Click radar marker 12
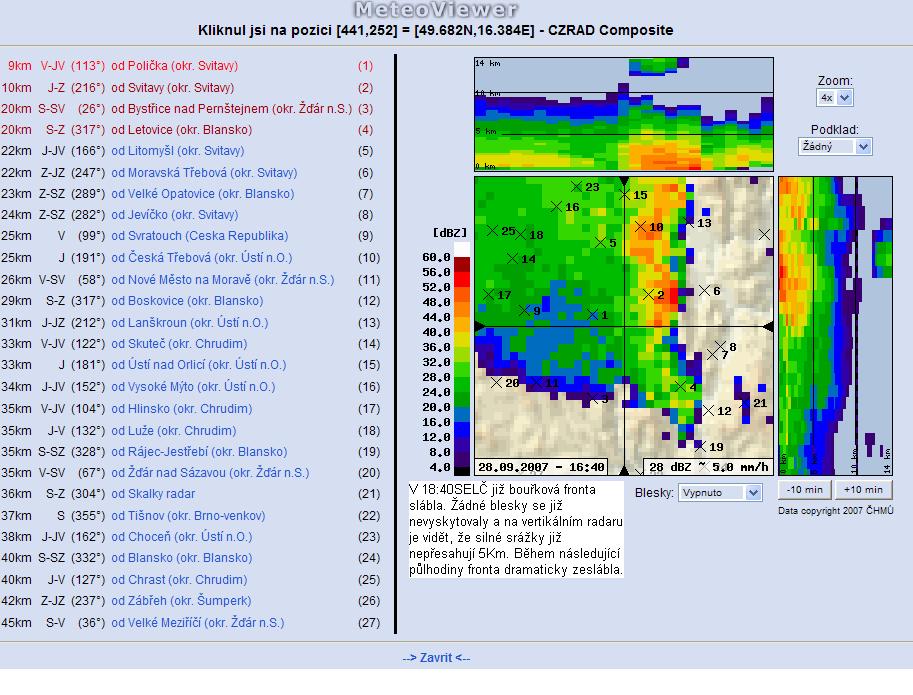The width and height of the screenshot is (913, 695). [x=708, y=410]
